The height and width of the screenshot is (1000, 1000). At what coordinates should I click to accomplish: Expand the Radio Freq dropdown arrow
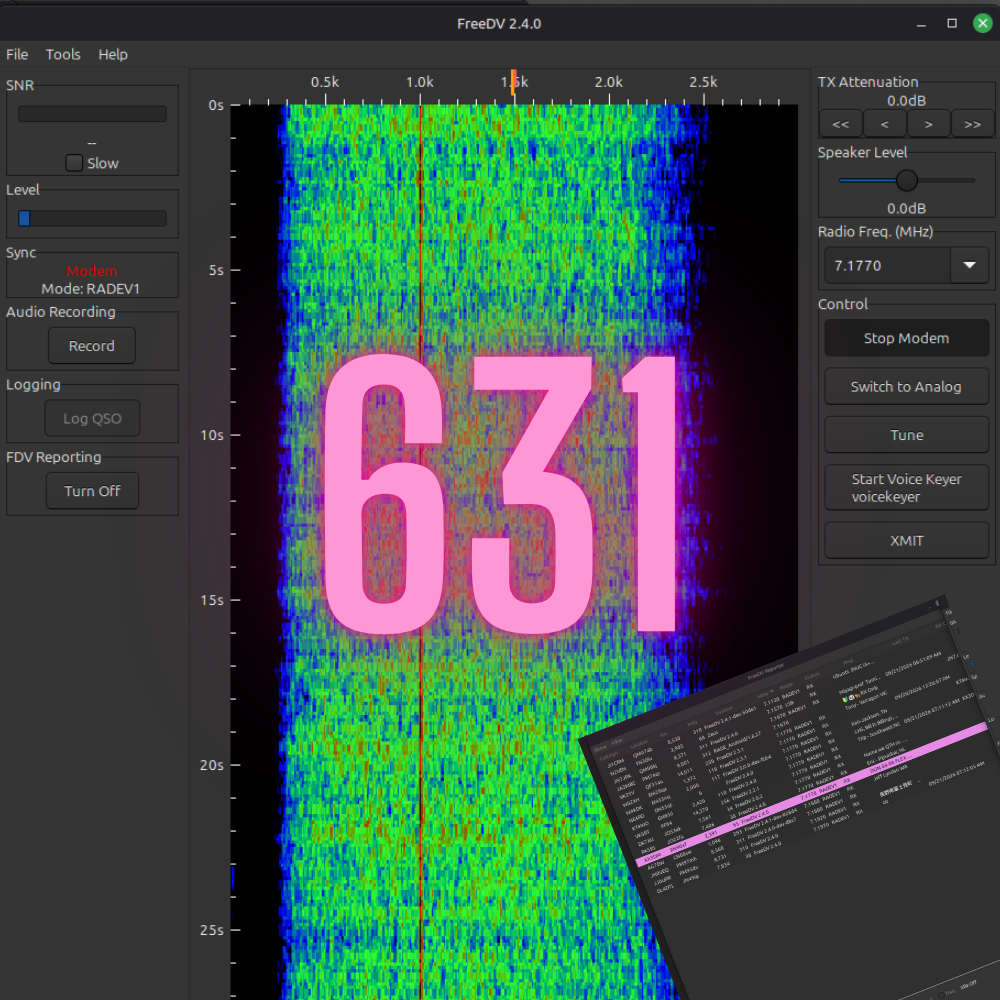click(x=969, y=265)
